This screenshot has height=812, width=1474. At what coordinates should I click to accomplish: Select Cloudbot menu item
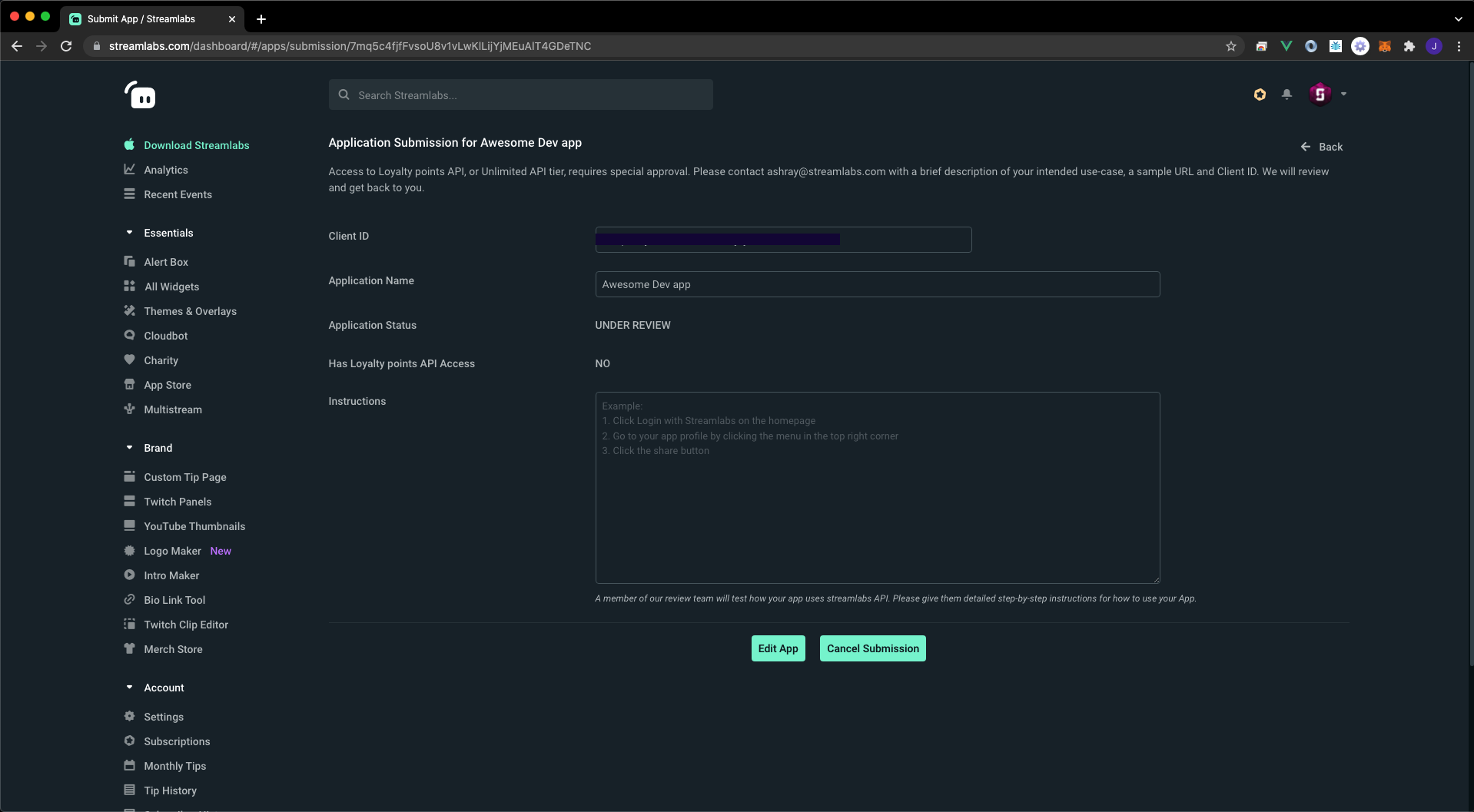click(x=165, y=336)
